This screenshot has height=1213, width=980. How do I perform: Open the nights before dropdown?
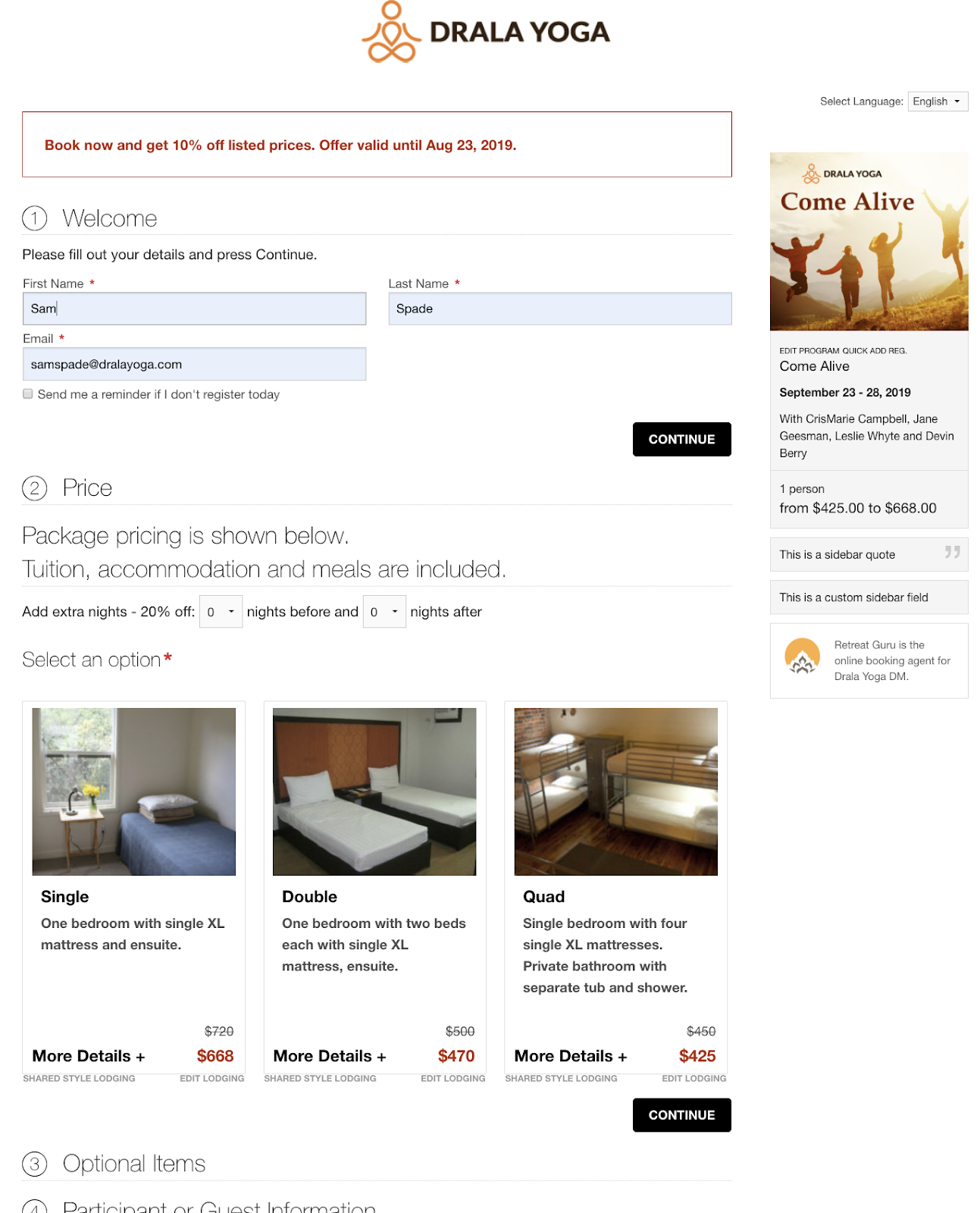(x=221, y=612)
